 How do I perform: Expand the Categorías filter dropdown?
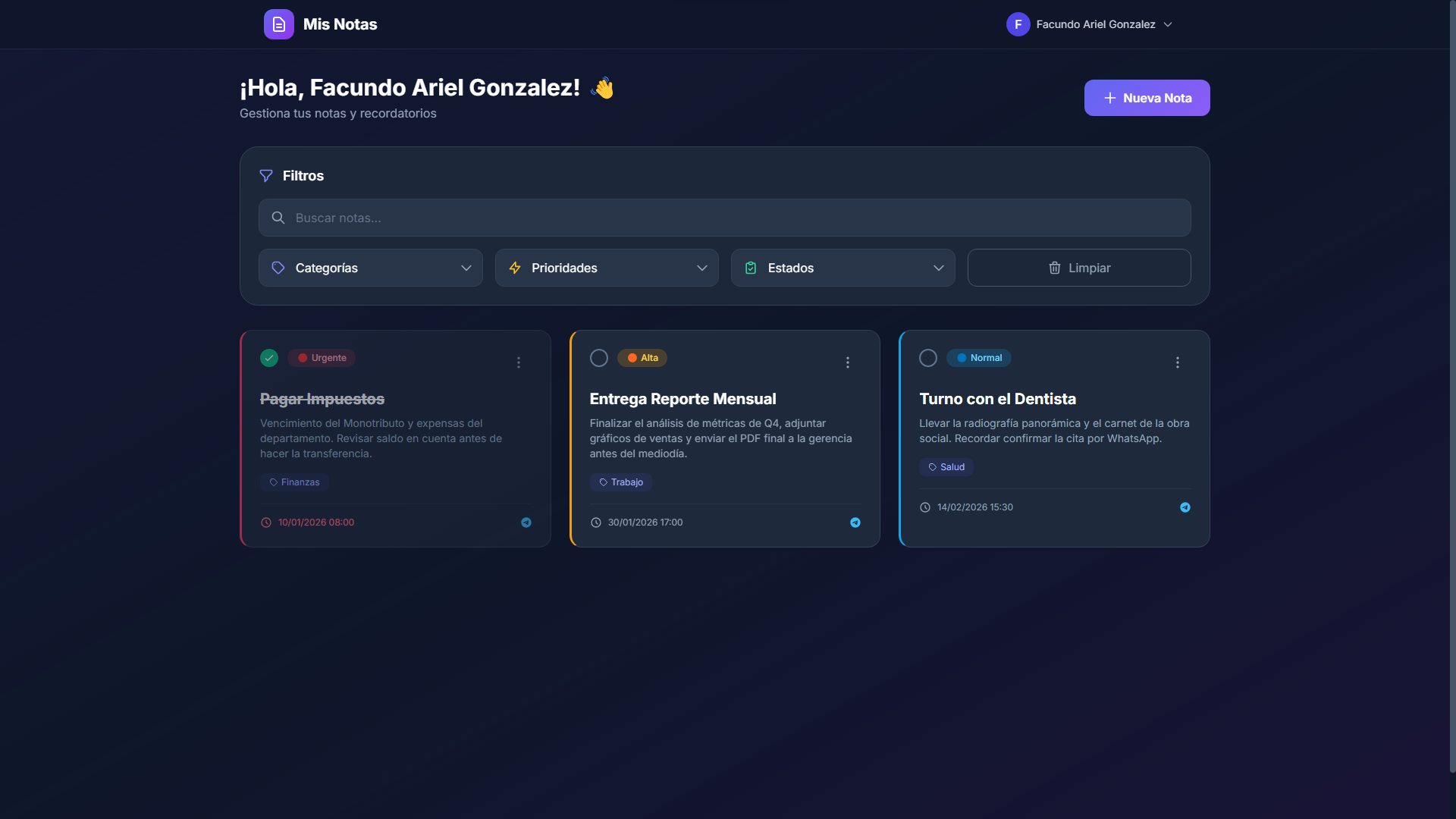[370, 268]
